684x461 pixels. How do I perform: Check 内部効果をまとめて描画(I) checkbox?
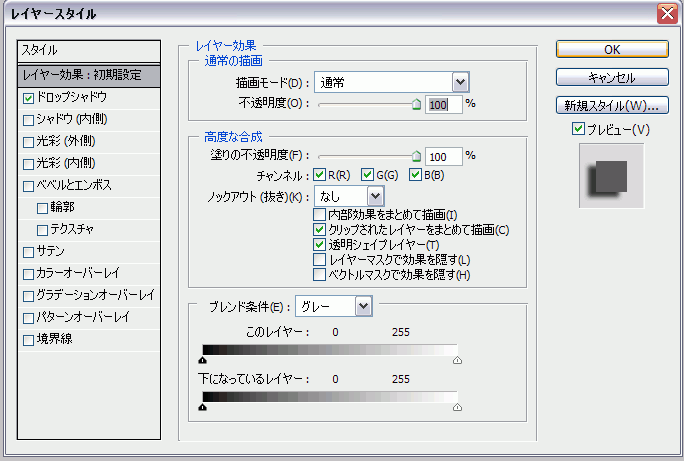pos(319,215)
